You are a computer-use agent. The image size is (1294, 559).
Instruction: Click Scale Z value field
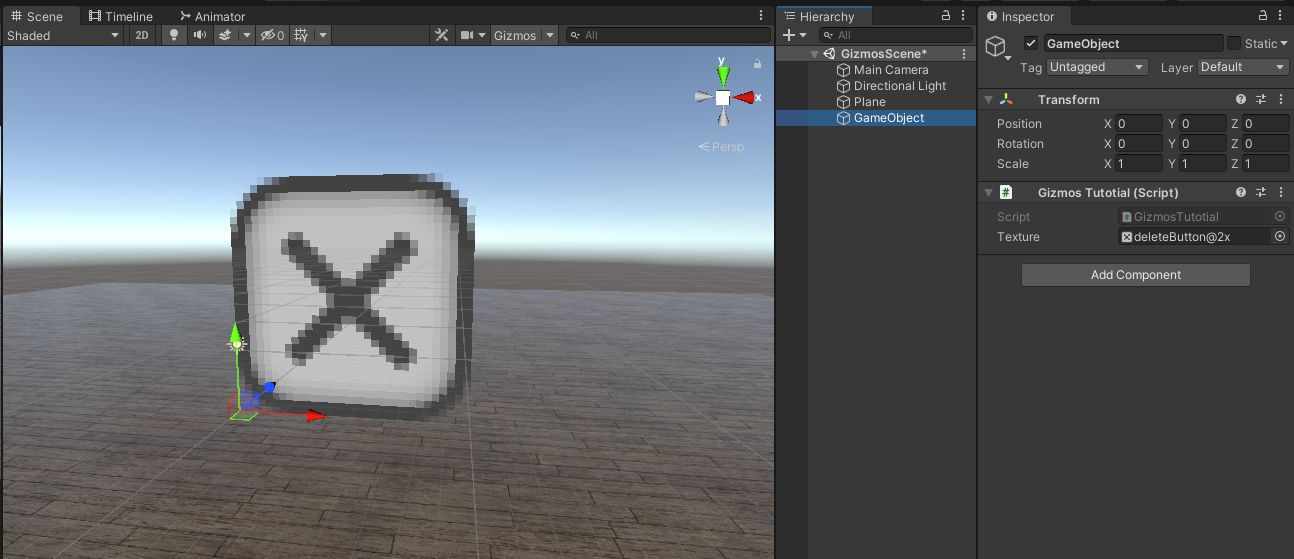pyautogui.click(x=1266, y=164)
